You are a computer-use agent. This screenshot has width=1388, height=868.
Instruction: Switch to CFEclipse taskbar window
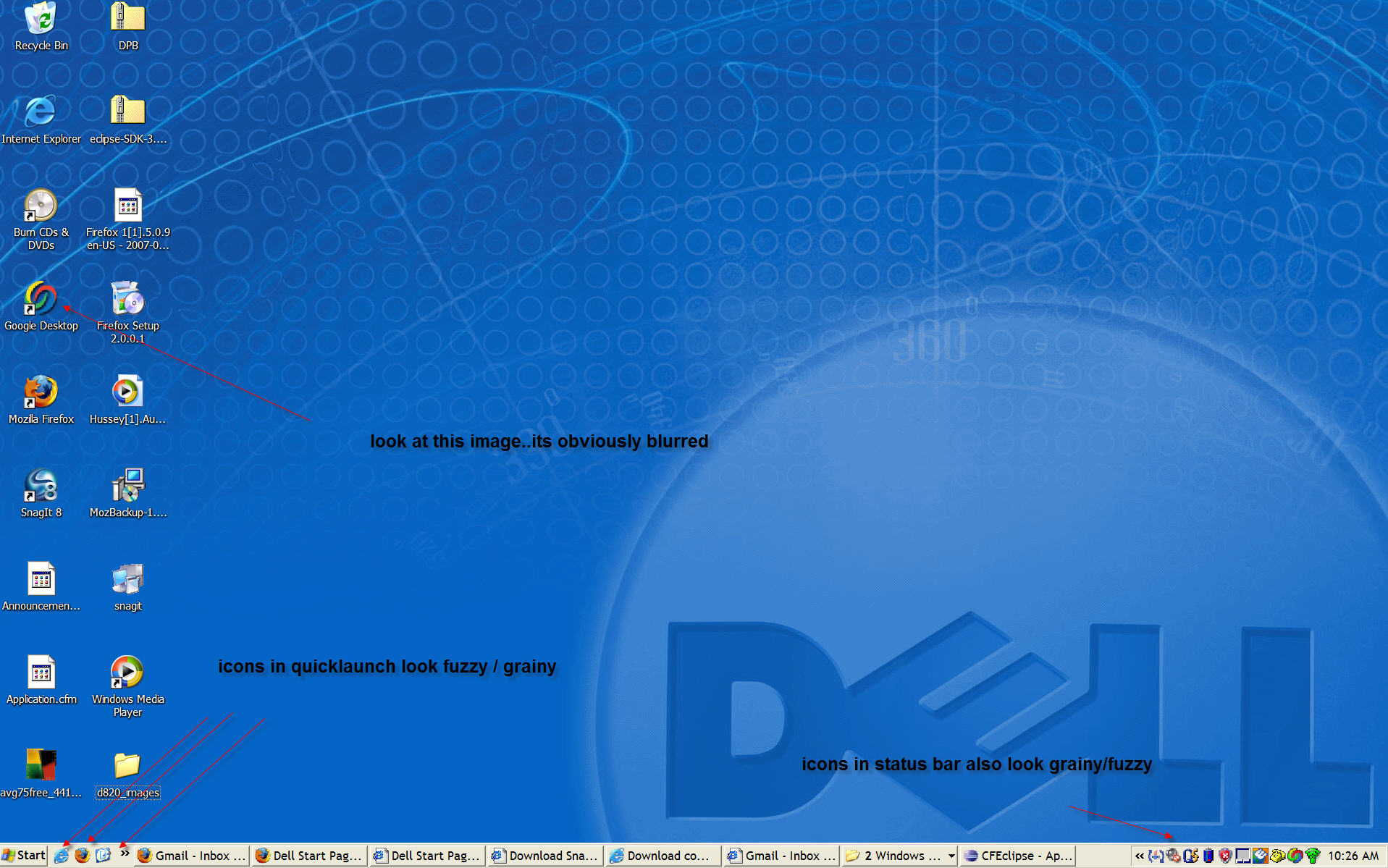click(1017, 856)
